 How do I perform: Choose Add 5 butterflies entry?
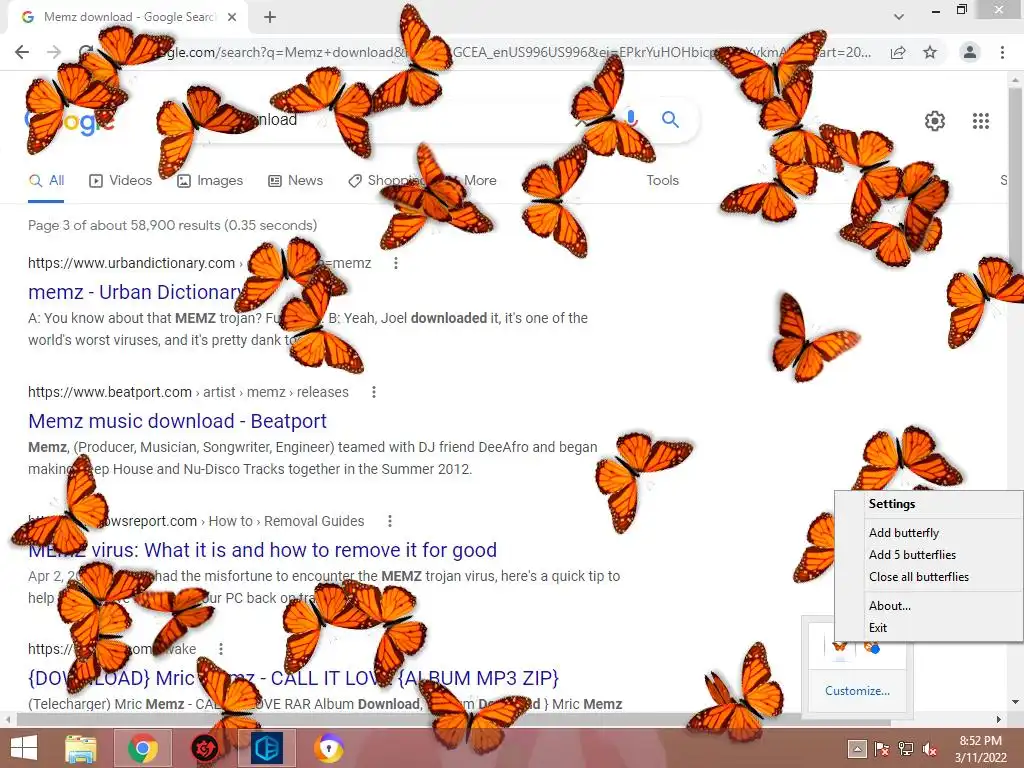[x=912, y=554]
